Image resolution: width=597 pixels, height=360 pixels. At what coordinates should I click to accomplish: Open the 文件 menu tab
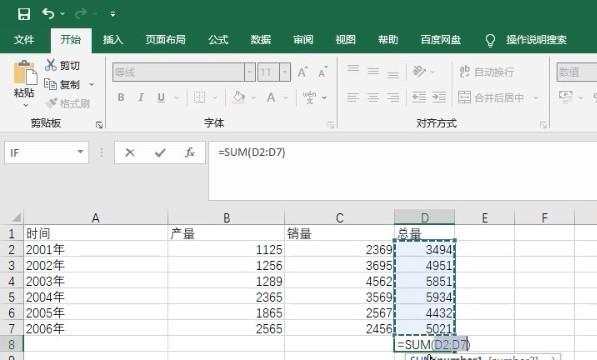pos(24,40)
